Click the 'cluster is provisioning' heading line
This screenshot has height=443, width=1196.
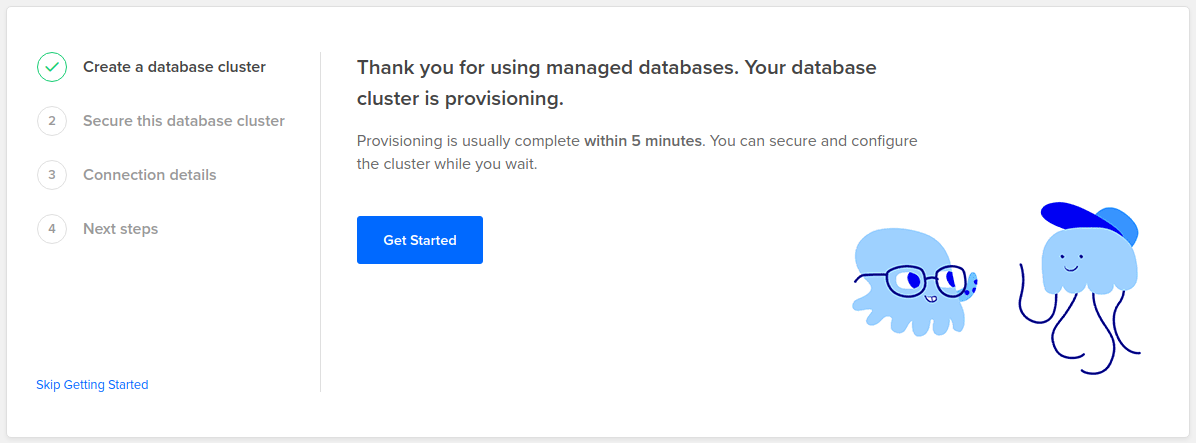click(x=460, y=99)
